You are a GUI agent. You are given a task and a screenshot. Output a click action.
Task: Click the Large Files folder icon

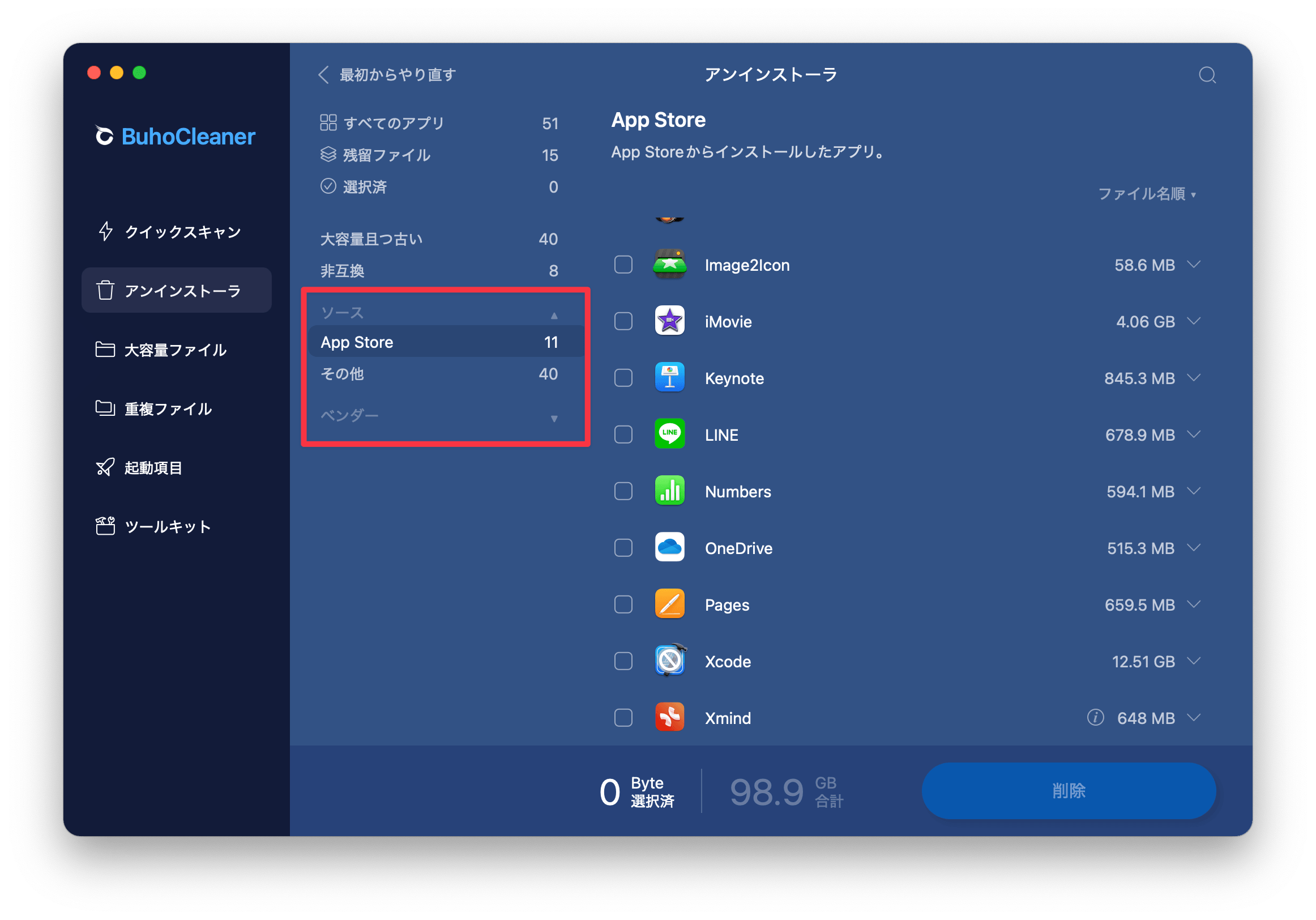[x=105, y=350]
